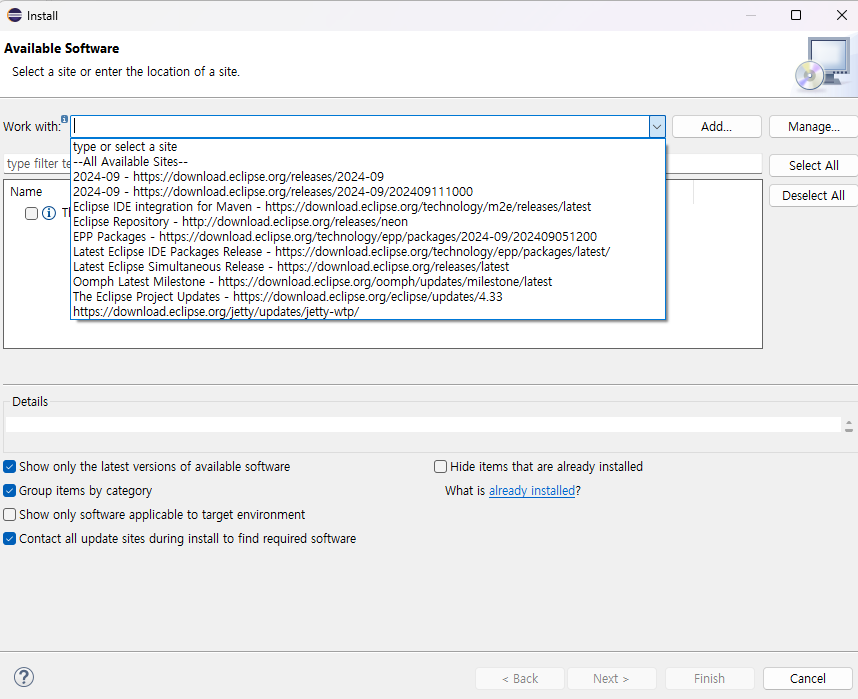Screen dimensions: 858x699
Task: Click the Name column header
Action: (x=26, y=192)
